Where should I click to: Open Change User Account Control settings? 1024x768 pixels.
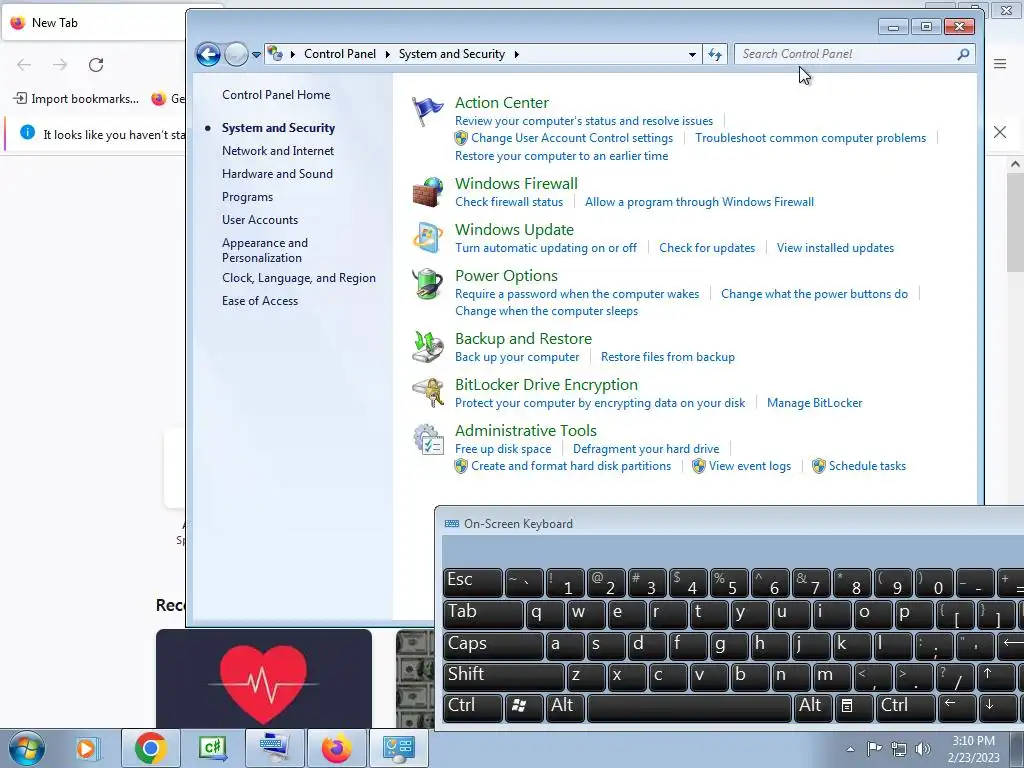click(571, 138)
